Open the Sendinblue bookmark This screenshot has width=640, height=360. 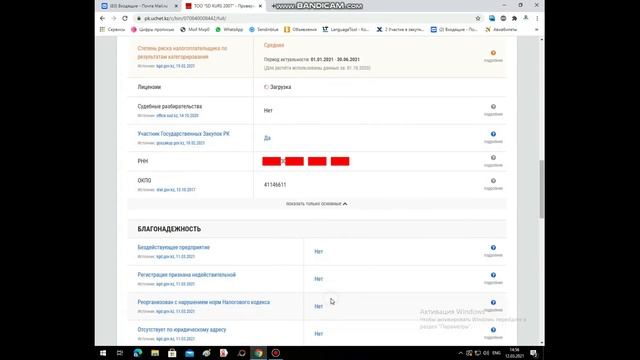click(x=264, y=29)
